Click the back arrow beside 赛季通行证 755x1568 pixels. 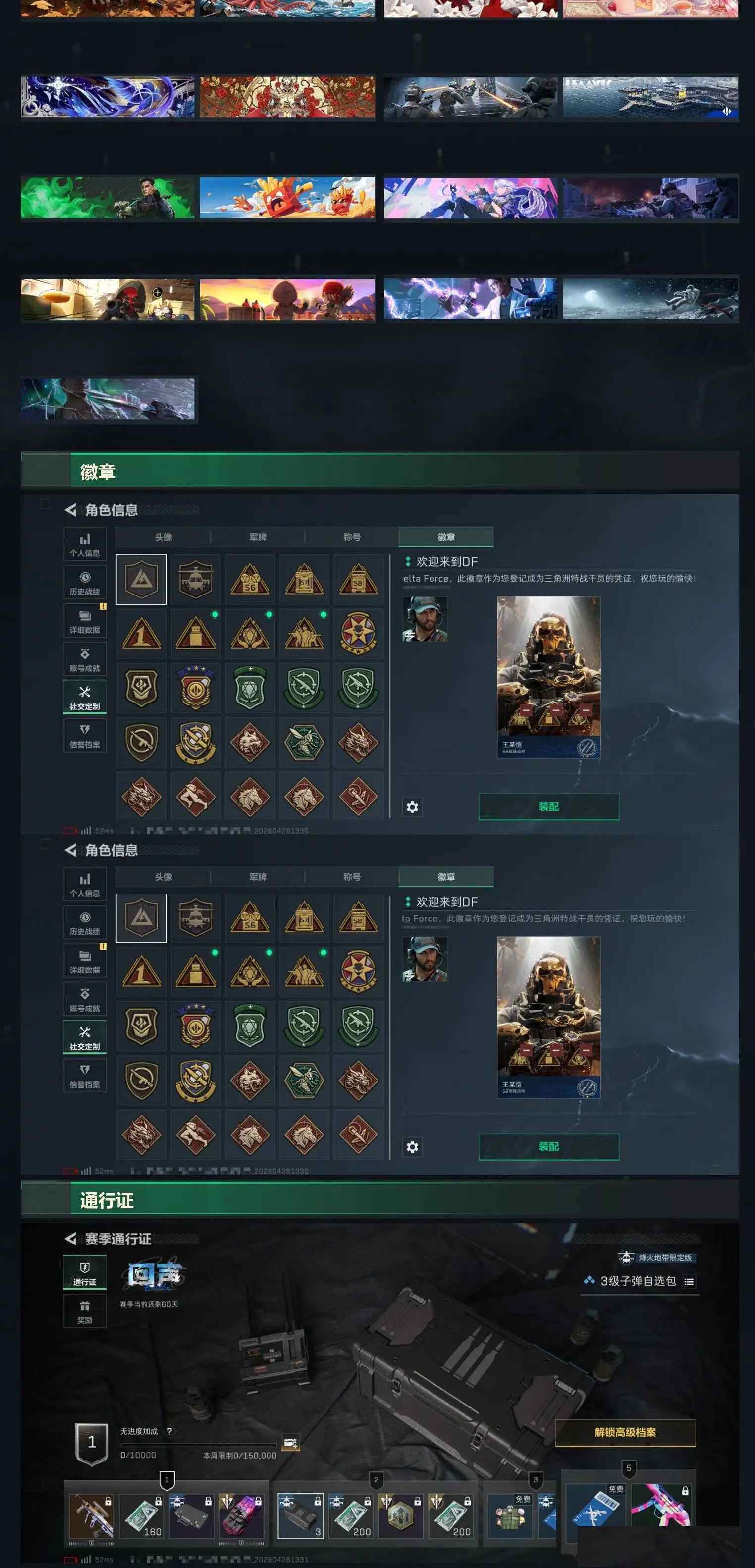tap(71, 1239)
